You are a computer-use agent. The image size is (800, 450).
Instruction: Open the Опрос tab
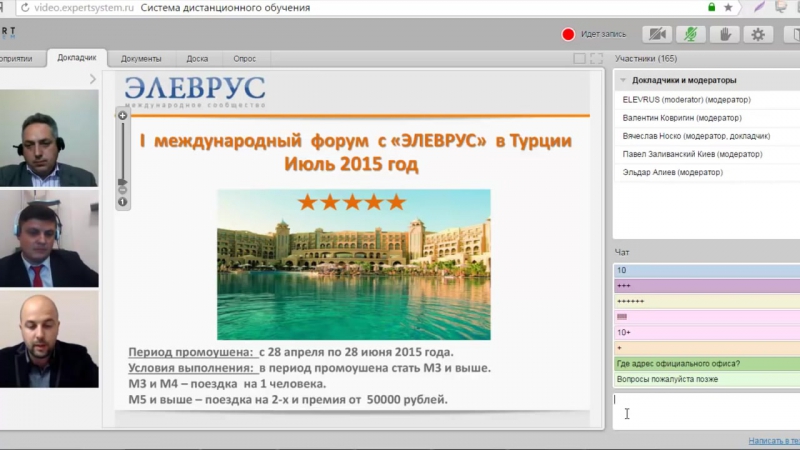pyautogui.click(x=244, y=59)
